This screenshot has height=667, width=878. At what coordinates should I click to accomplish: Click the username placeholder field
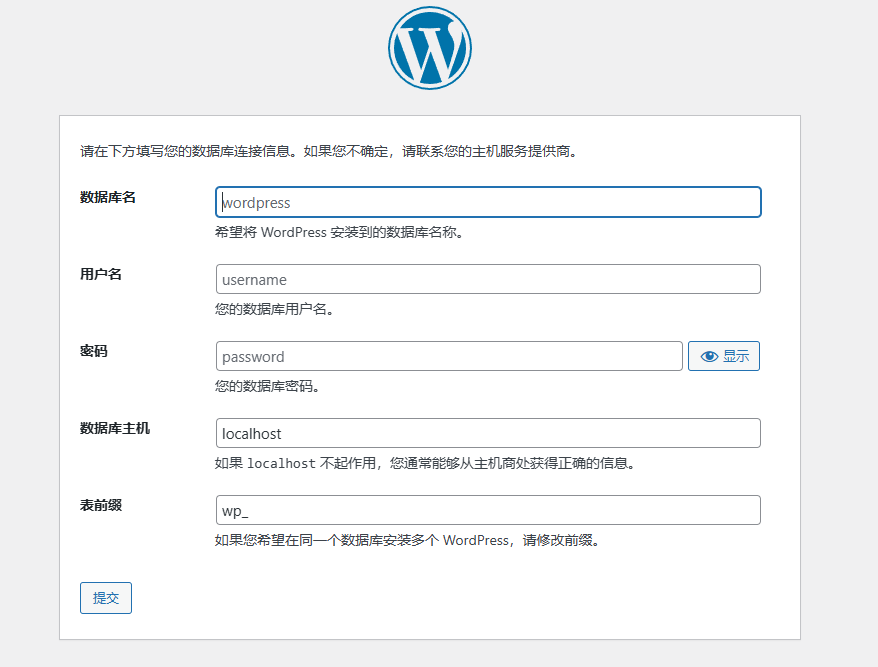(x=487, y=279)
